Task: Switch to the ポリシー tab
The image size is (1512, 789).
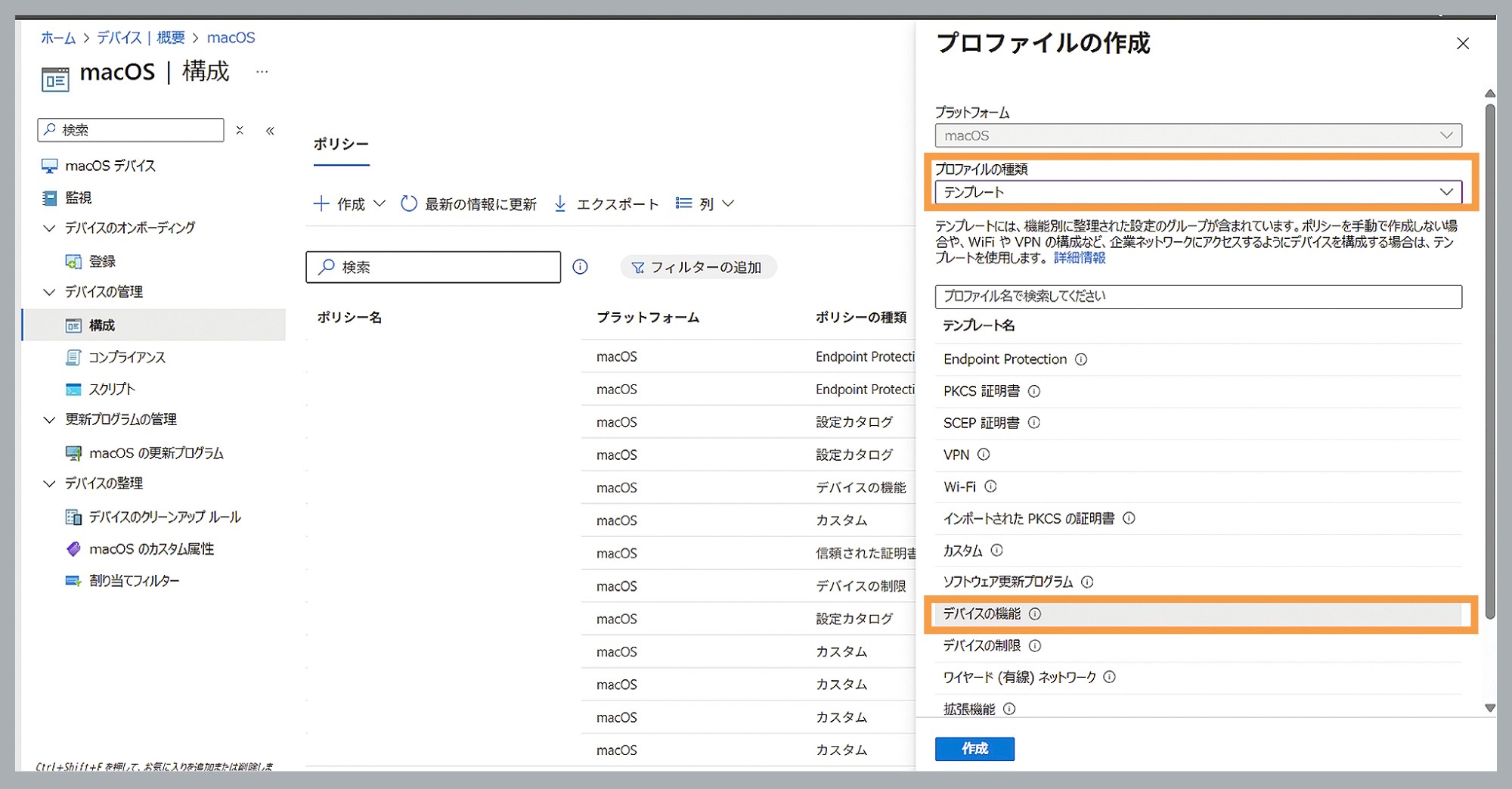Action: click(341, 143)
